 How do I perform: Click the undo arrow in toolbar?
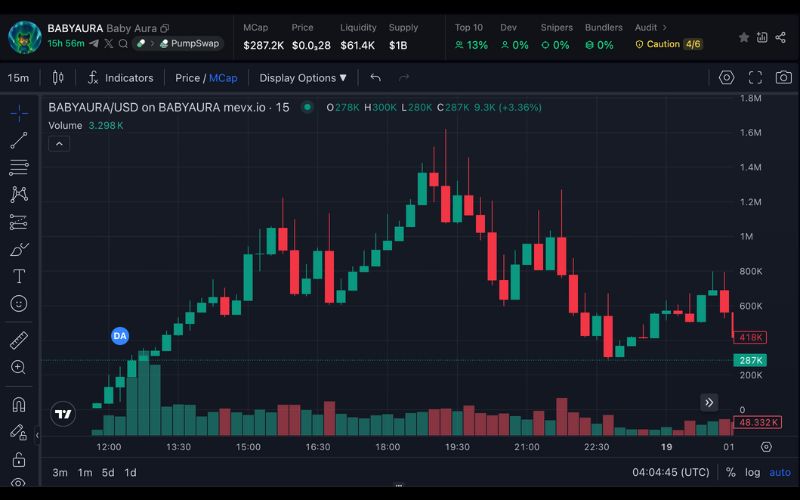376,78
